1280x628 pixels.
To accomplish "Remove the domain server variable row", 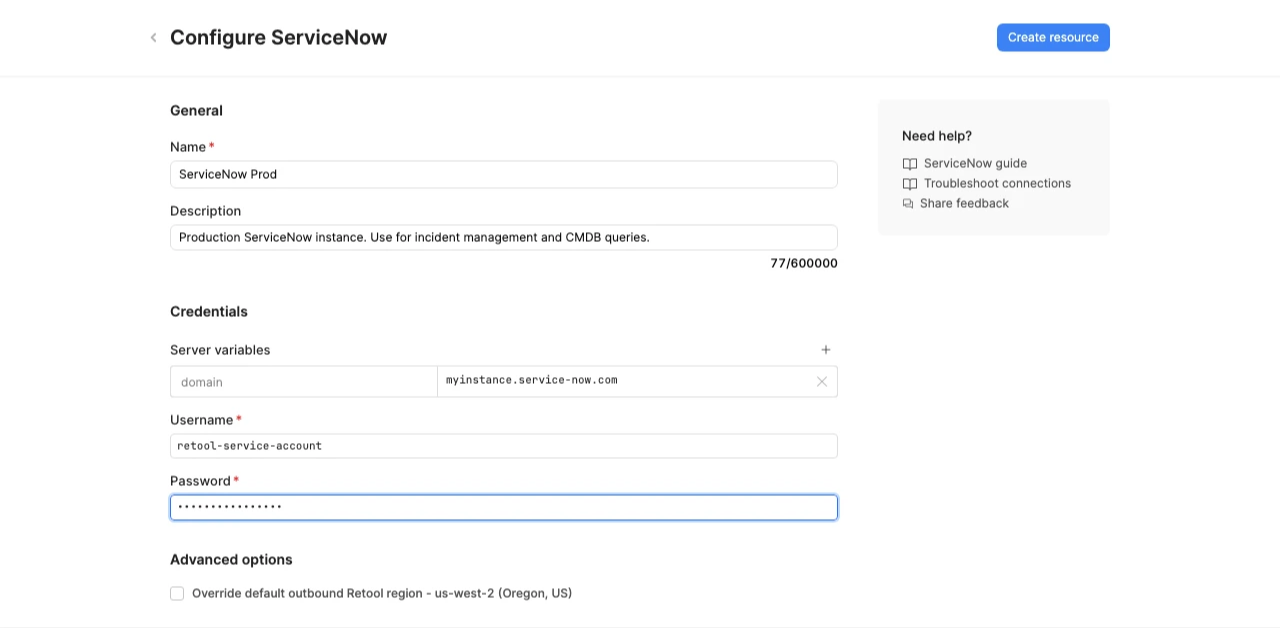I will click(x=822, y=382).
